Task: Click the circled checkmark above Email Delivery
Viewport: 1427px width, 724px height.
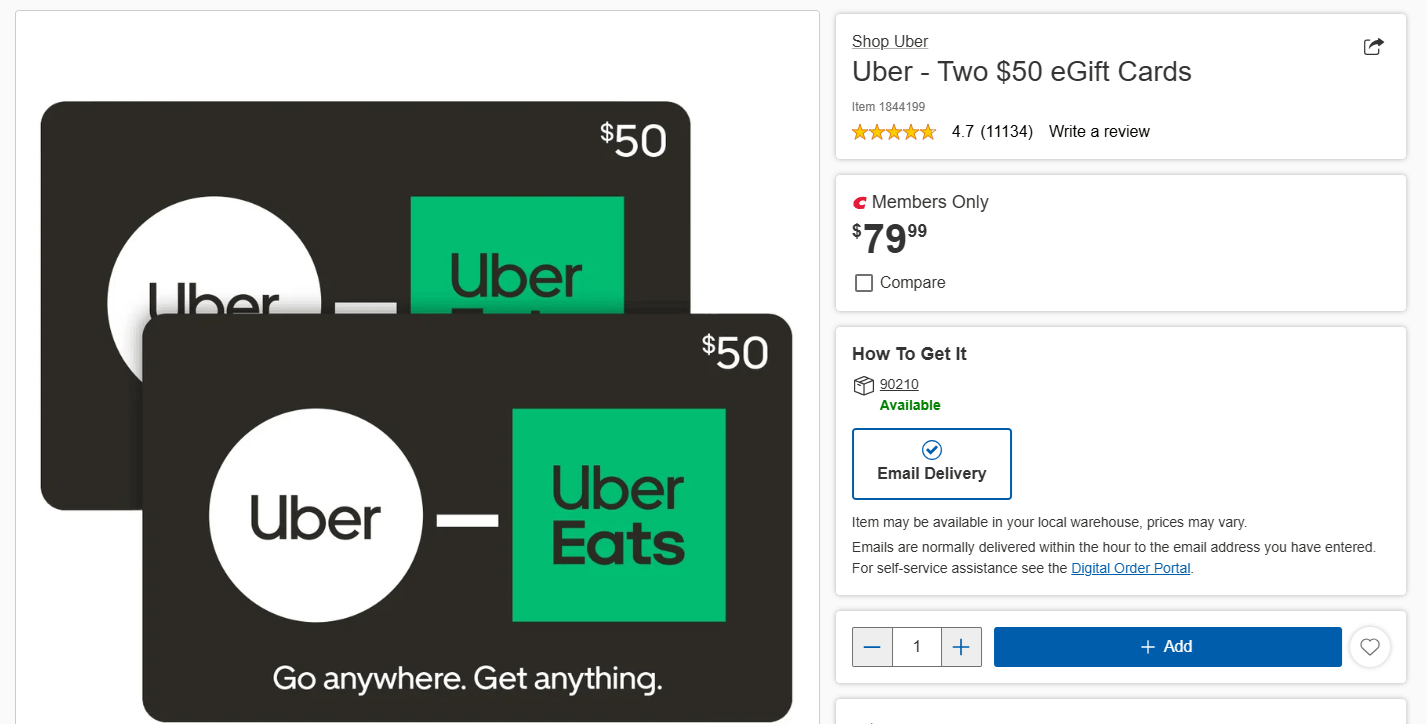Action: tap(932, 450)
